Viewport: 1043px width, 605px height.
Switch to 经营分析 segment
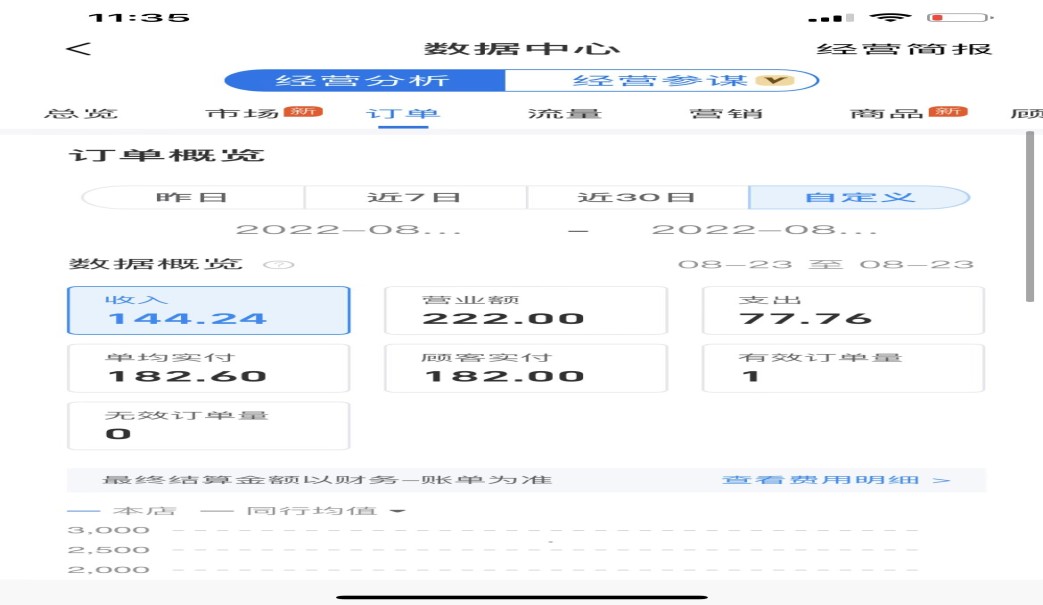(364, 81)
